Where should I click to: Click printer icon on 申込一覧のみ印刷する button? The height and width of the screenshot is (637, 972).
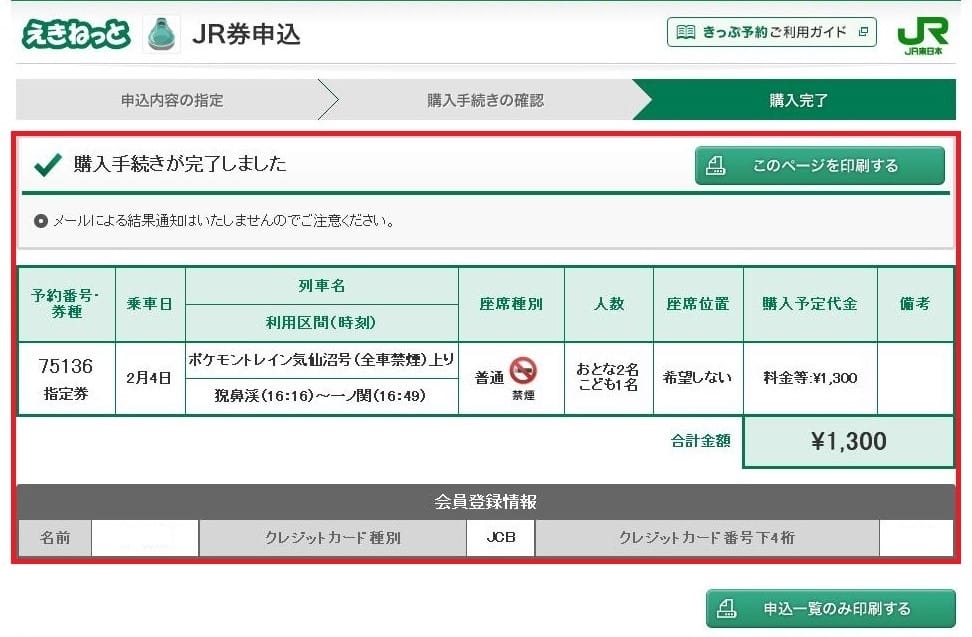tap(727, 608)
